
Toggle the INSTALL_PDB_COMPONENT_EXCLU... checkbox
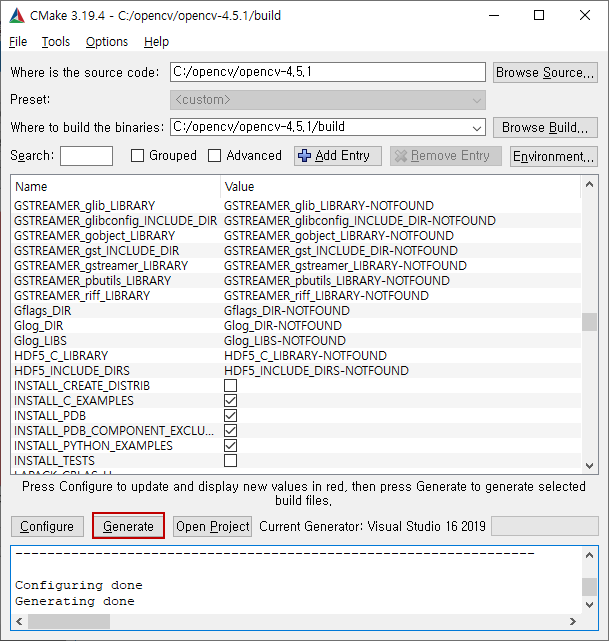point(231,430)
